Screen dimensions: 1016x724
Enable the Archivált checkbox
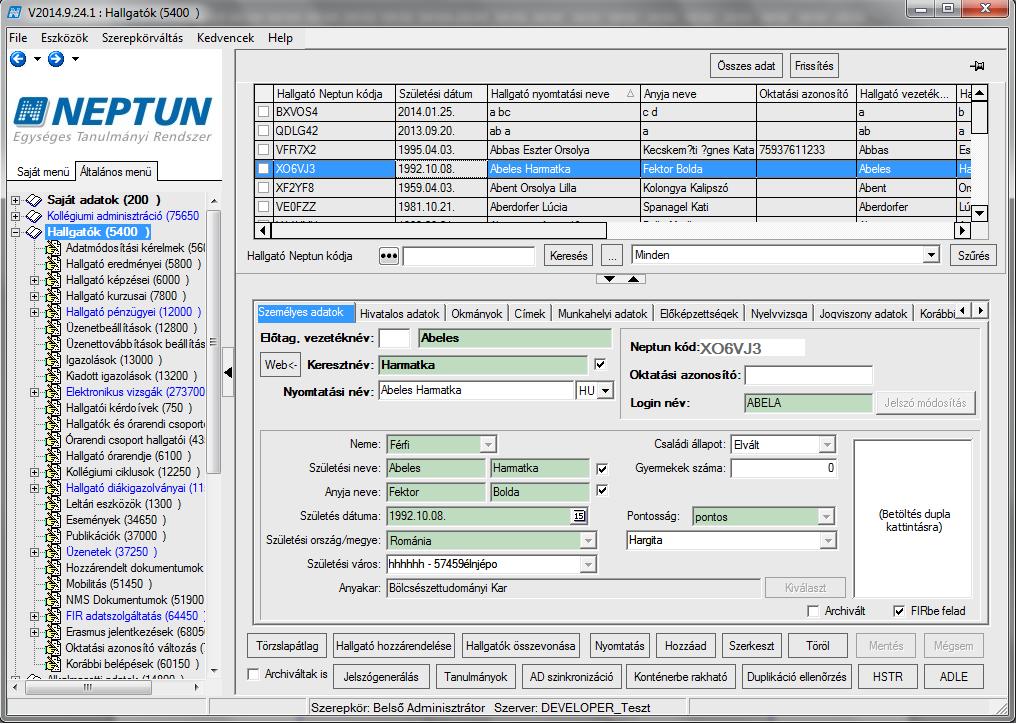pos(813,611)
